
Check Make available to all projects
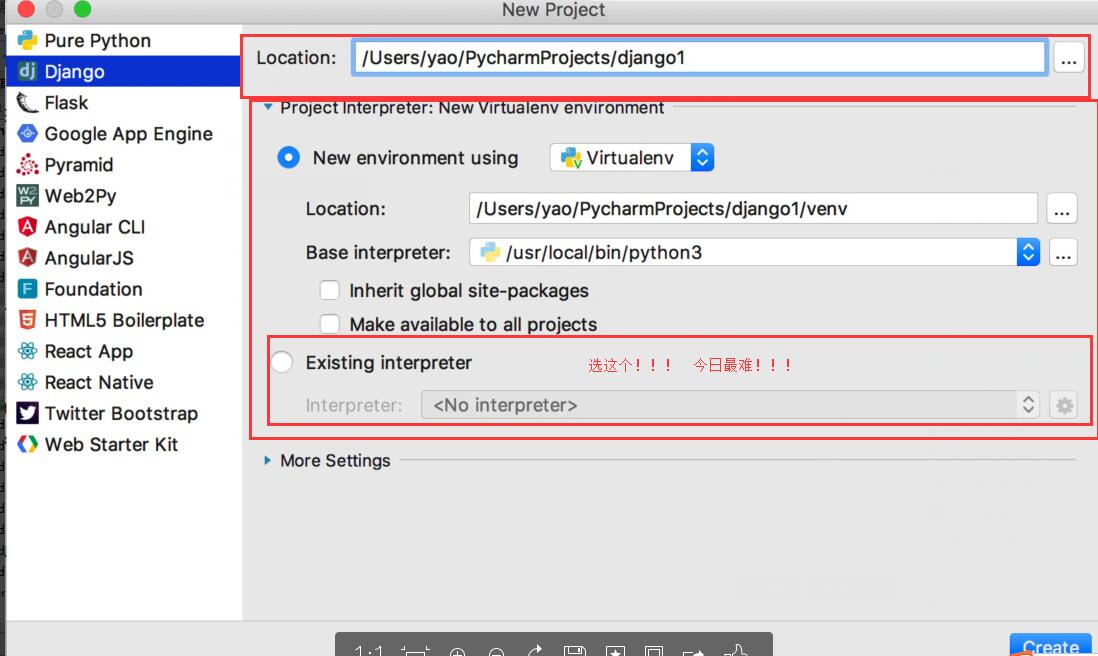tap(330, 323)
